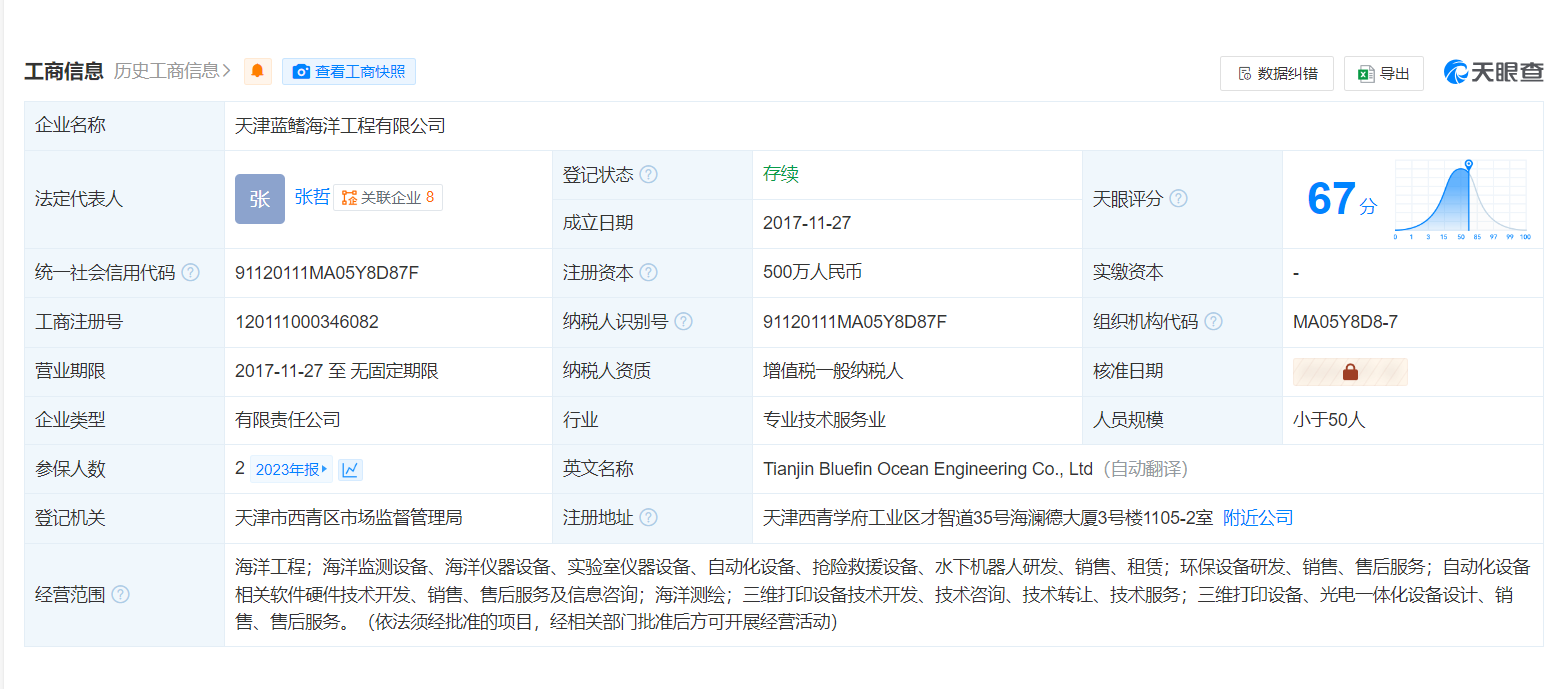Click help icon next to 注册地址
Screen dimensions: 1561x689
[x=649, y=518]
